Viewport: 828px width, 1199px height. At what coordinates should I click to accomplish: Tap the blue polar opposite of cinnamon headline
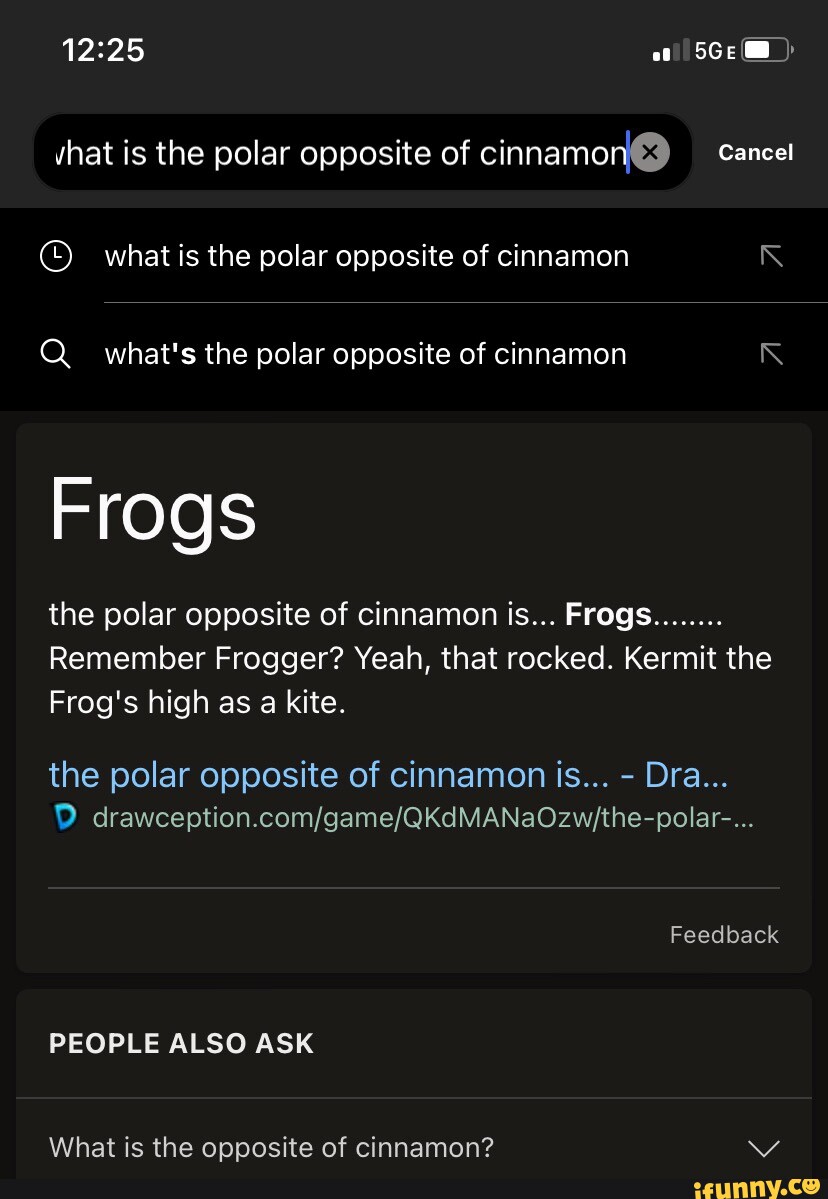[388, 774]
